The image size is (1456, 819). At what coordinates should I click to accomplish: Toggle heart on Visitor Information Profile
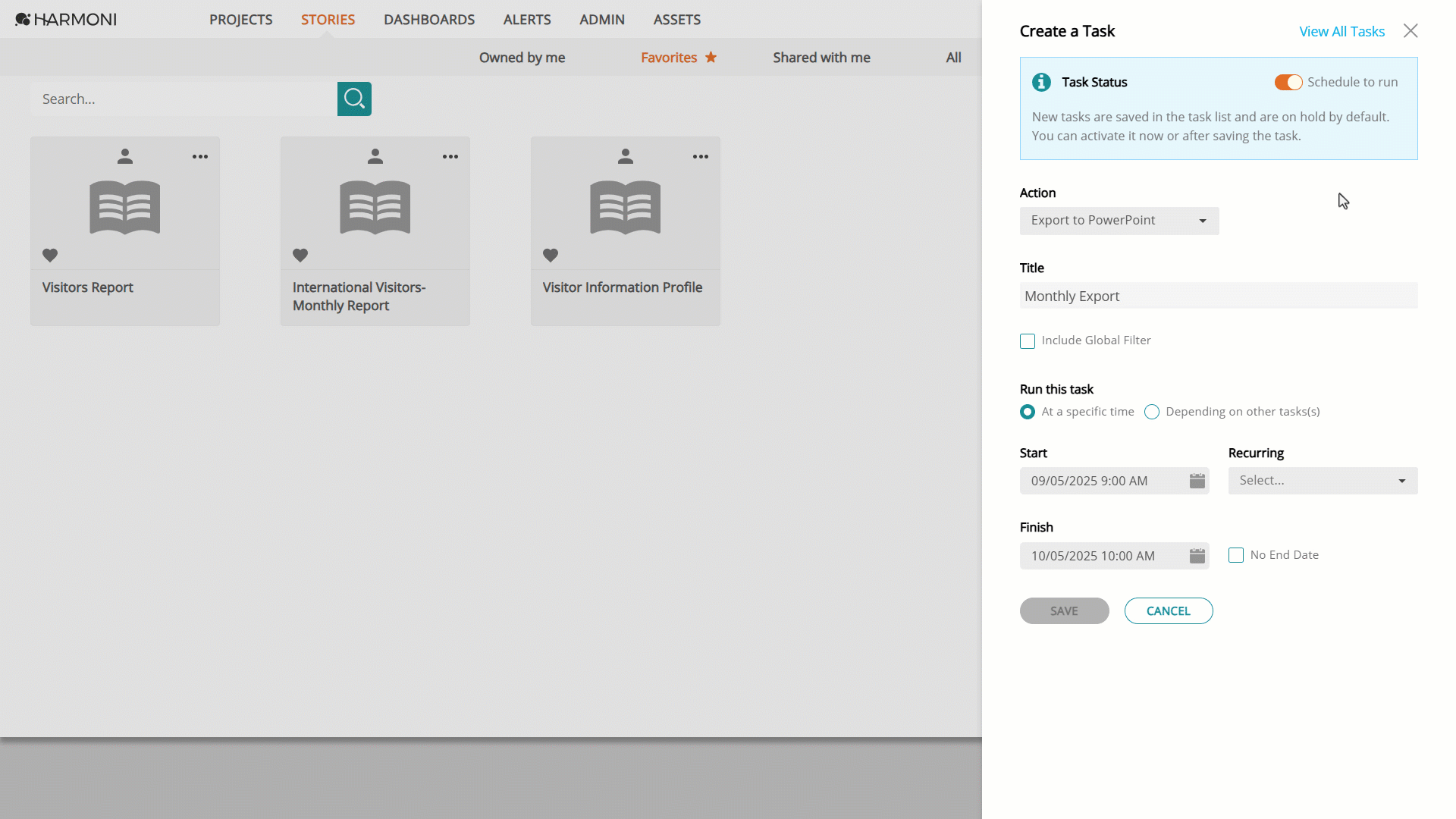pyautogui.click(x=551, y=256)
